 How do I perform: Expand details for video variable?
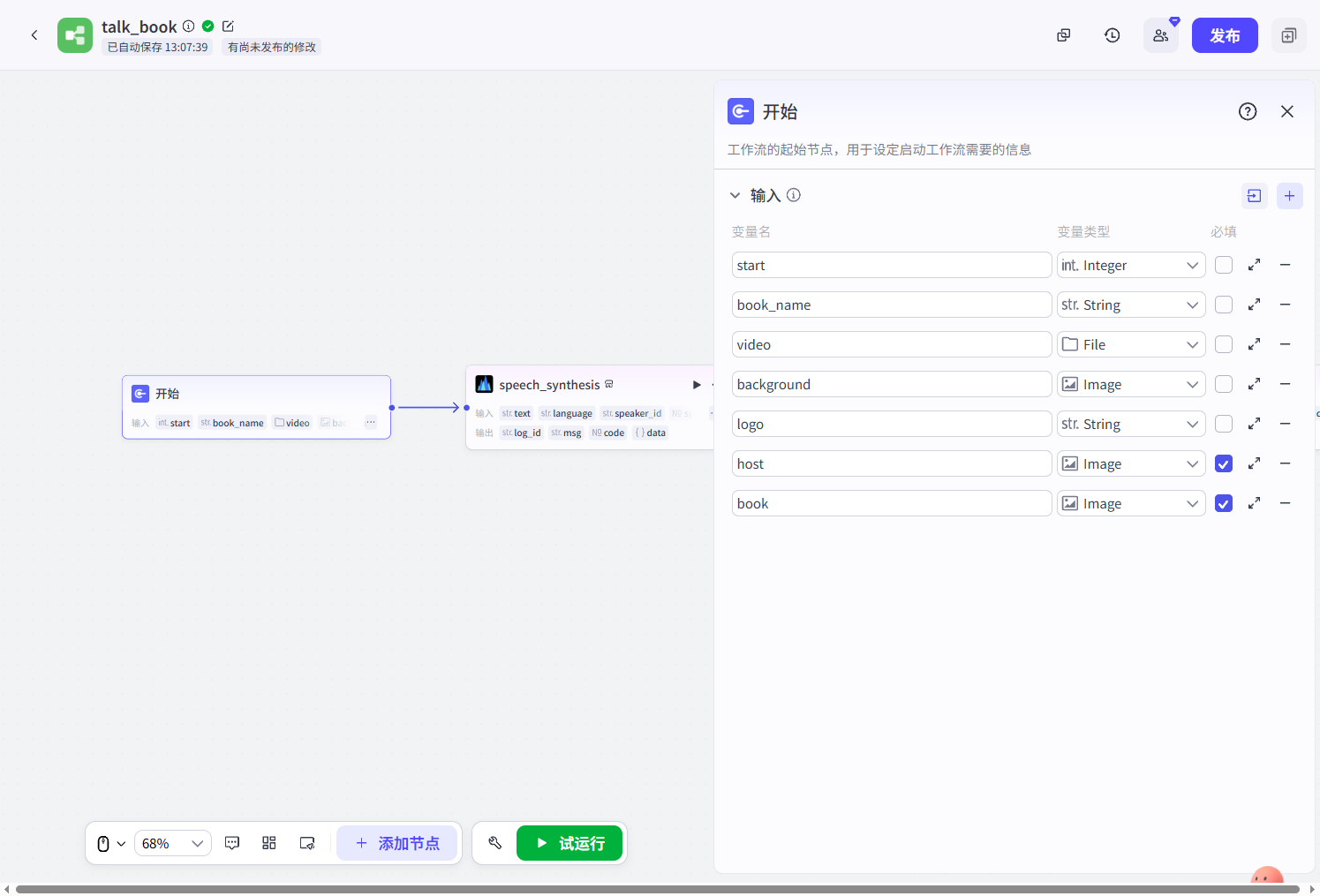1254,344
